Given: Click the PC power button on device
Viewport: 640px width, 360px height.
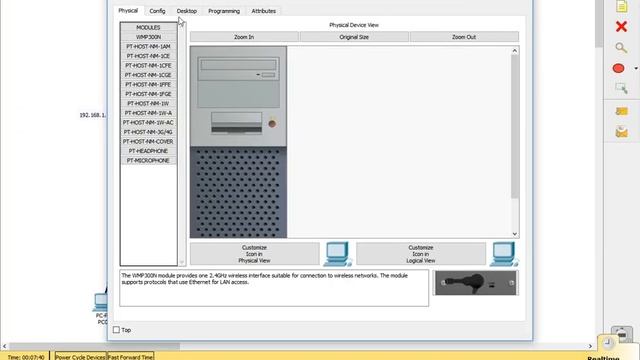Looking at the screenshot, I should pyautogui.click(x=272, y=124).
